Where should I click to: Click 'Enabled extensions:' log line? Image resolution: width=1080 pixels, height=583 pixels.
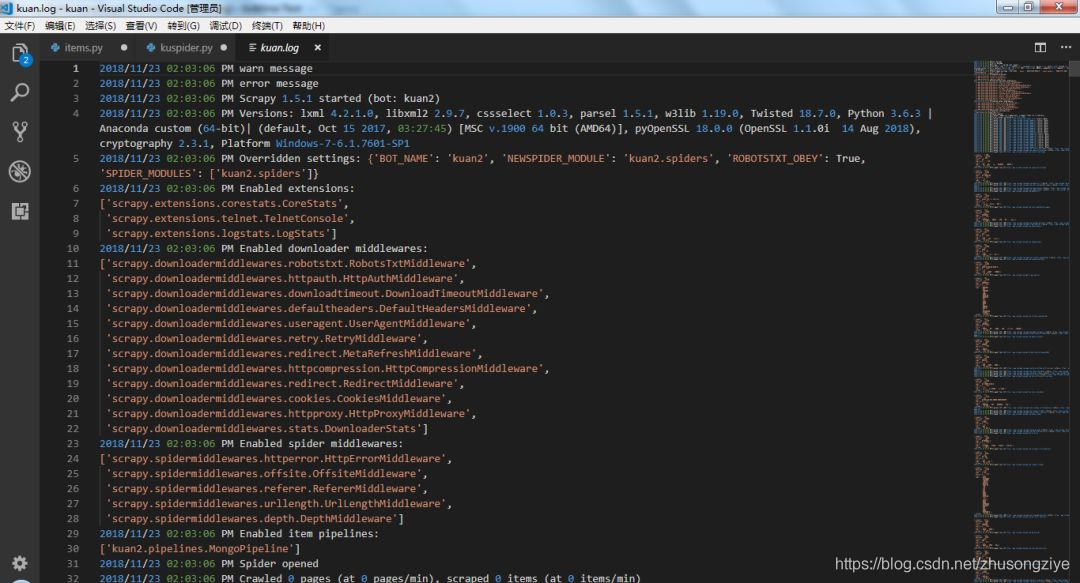227,188
